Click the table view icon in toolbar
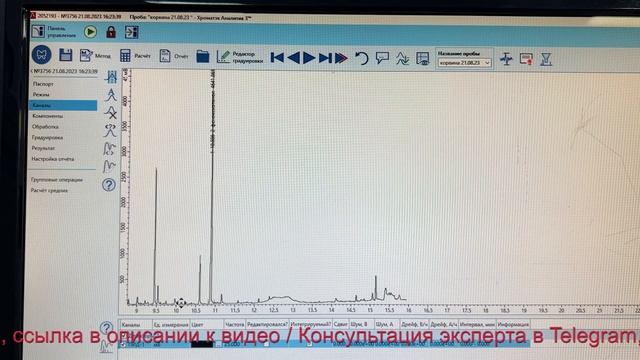Screen dimensions: 640x360 422,59
